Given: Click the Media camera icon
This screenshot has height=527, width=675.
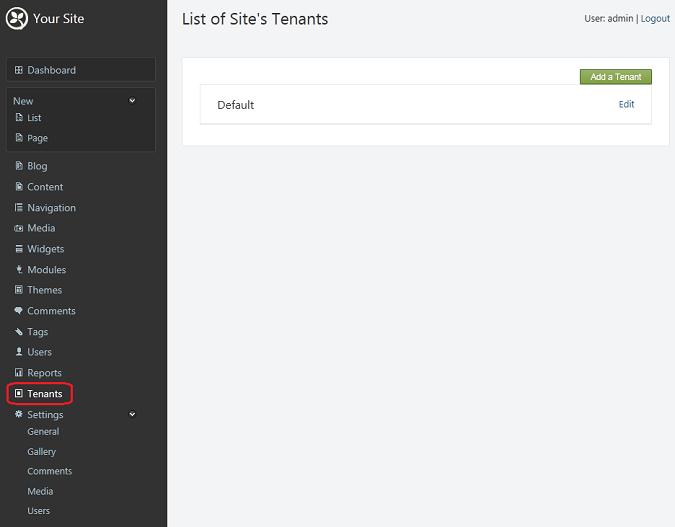Looking at the screenshot, I should [x=19, y=228].
